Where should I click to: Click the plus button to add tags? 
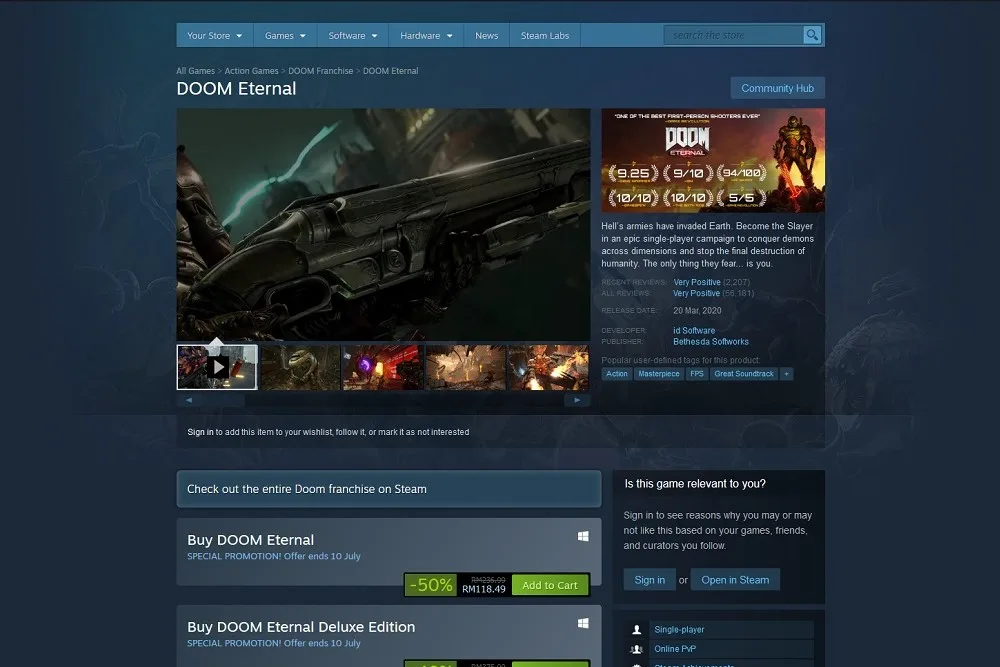click(786, 374)
